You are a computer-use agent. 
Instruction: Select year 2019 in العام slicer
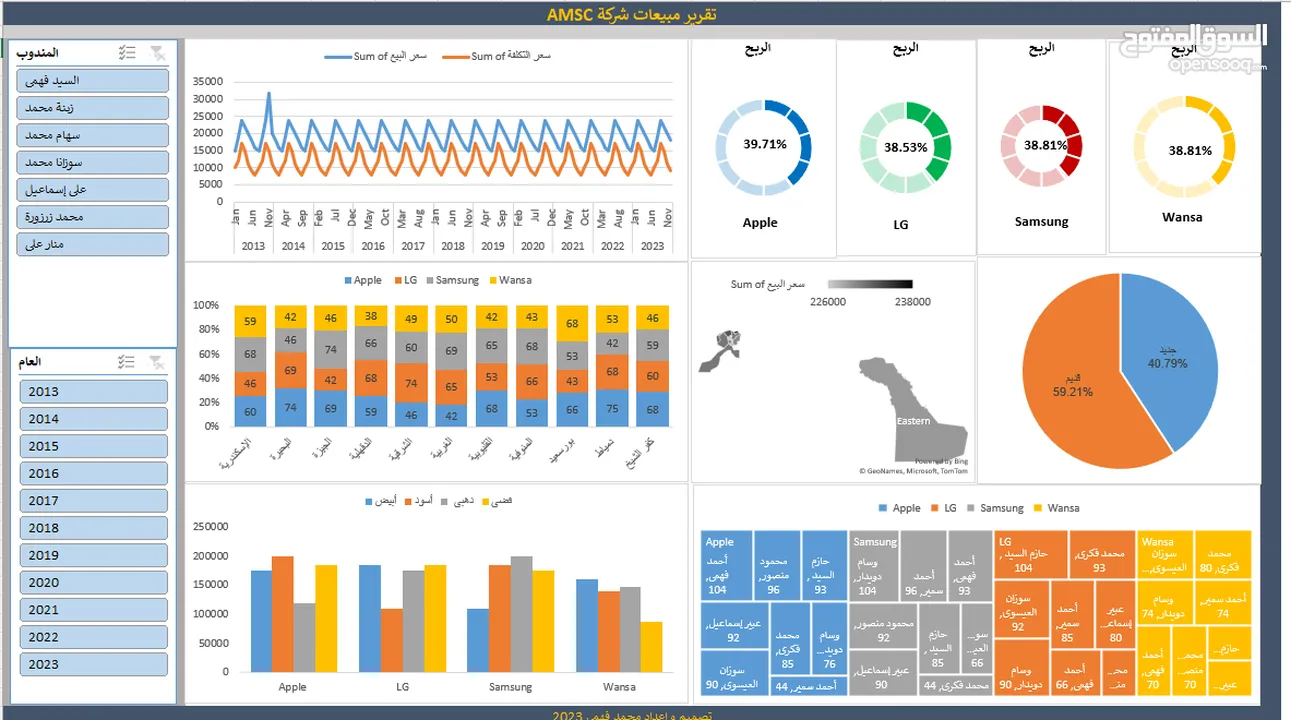click(93, 555)
